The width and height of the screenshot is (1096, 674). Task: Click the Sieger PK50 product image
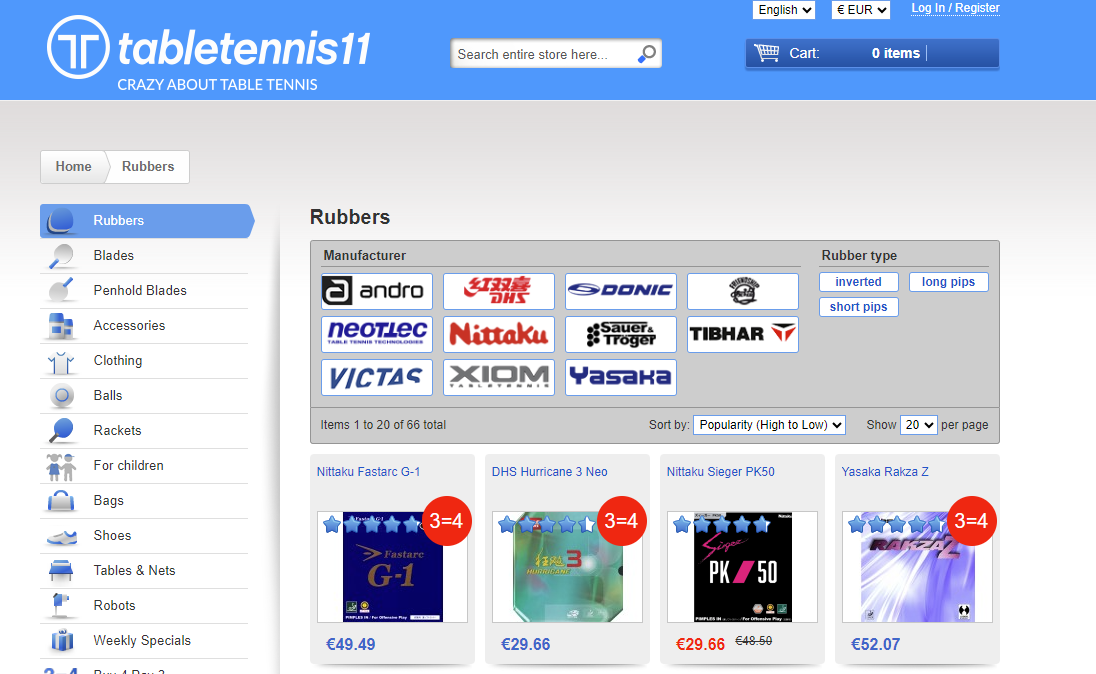(x=742, y=567)
